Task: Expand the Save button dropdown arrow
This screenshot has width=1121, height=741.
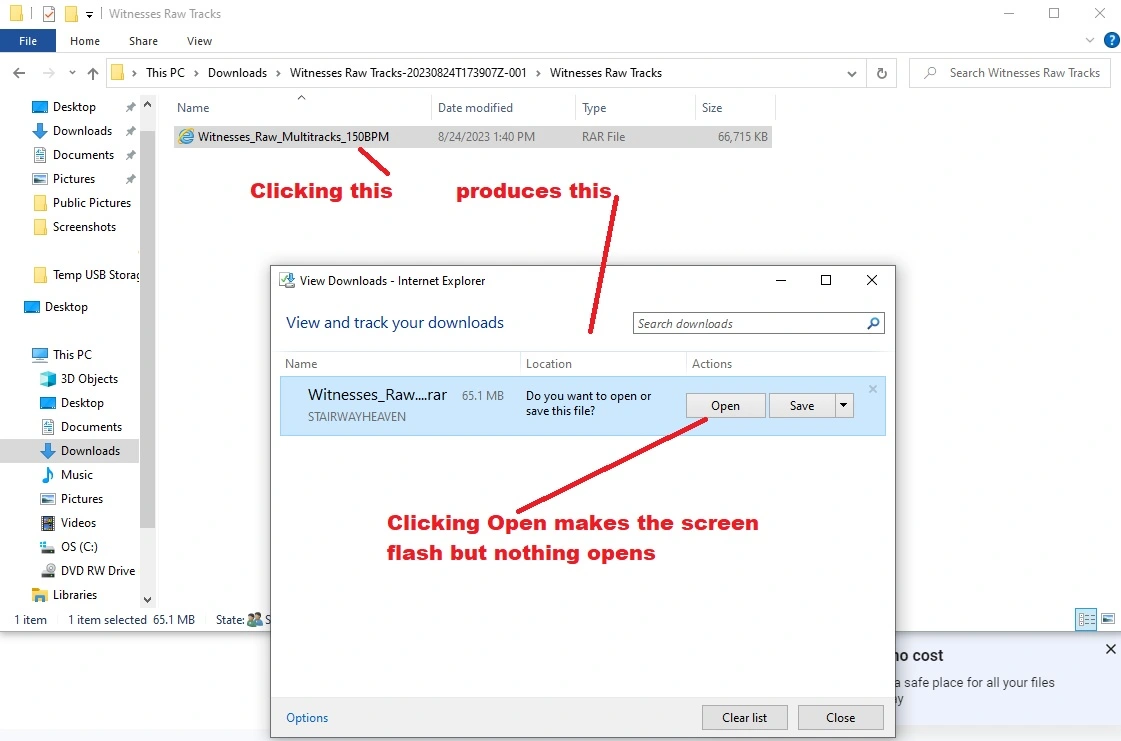Action: click(844, 406)
